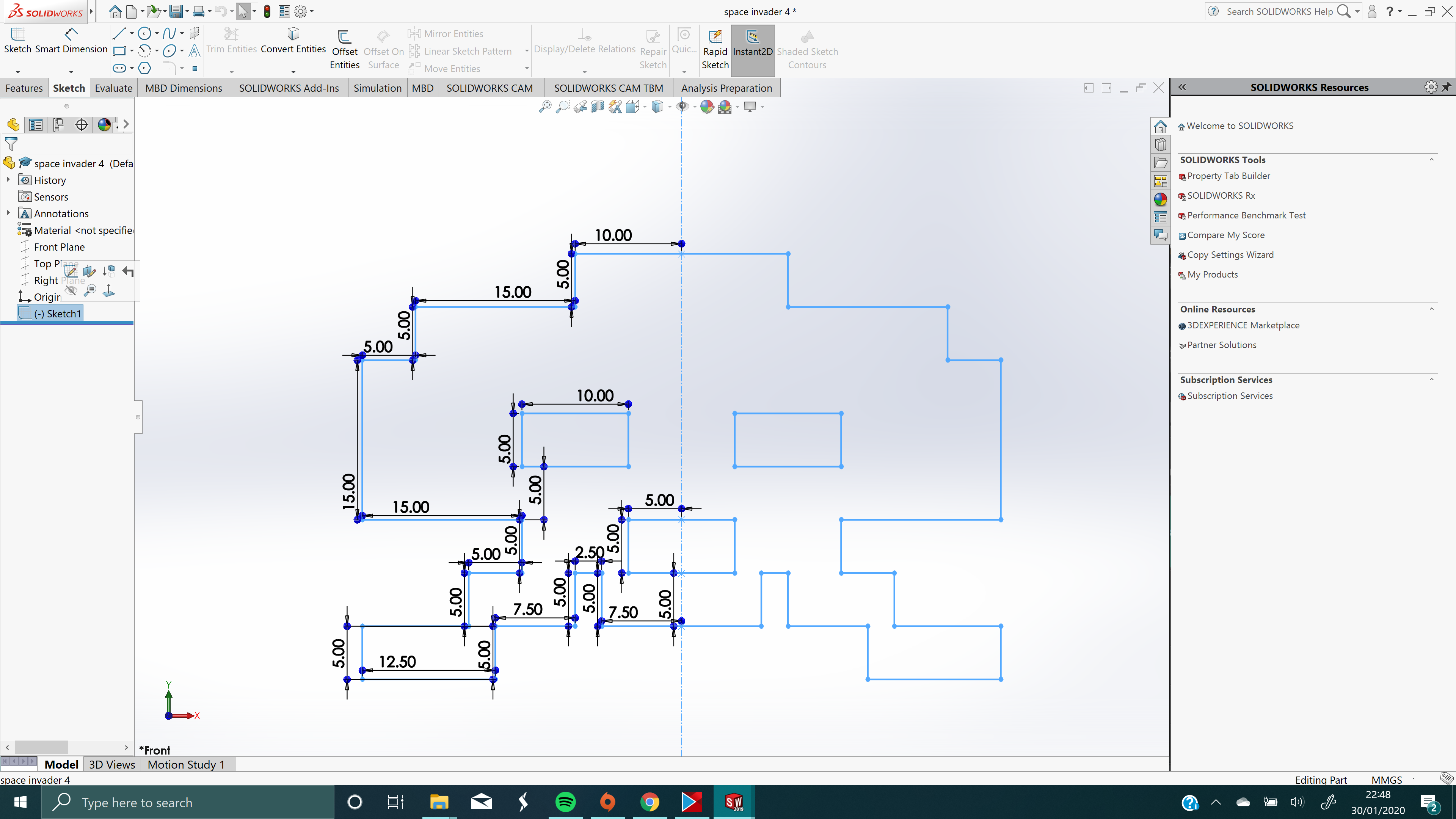Click Zoom to Fit in view toolbar
The width and height of the screenshot is (1456, 819).
pyautogui.click(x=545, y=107)
